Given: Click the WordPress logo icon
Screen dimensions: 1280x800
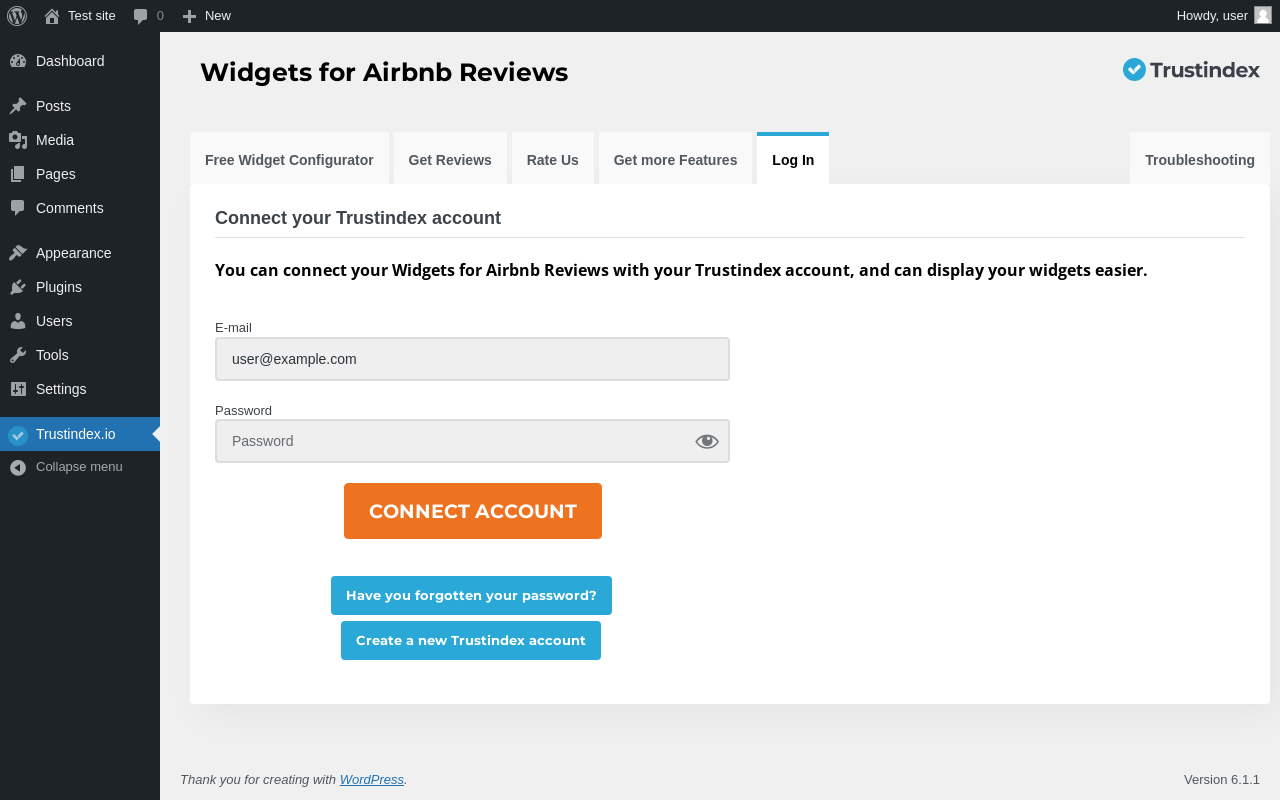Looking at the screenshot, I should pos(17,16).
